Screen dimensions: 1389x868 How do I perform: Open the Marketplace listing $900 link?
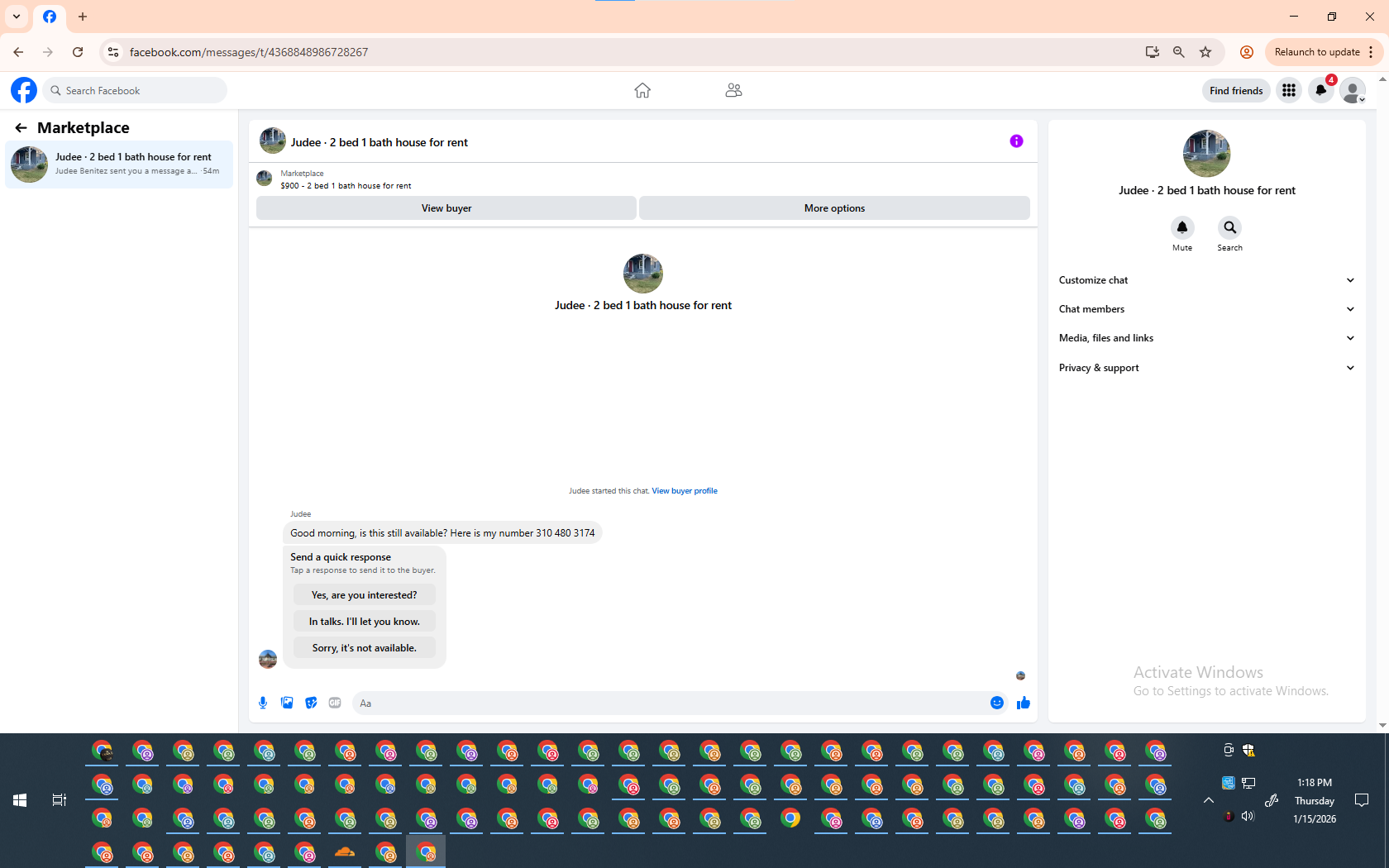346,186
